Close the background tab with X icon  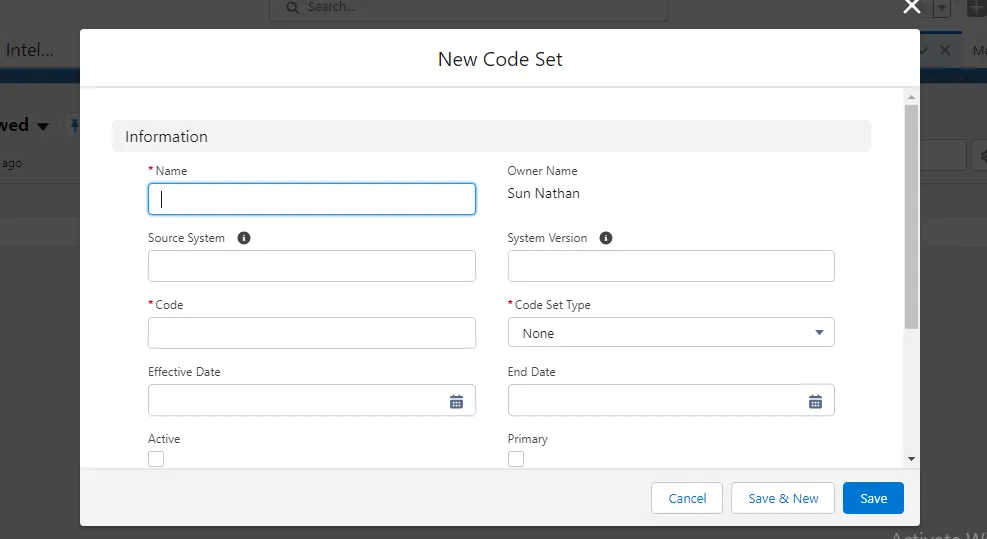point(945,50)
